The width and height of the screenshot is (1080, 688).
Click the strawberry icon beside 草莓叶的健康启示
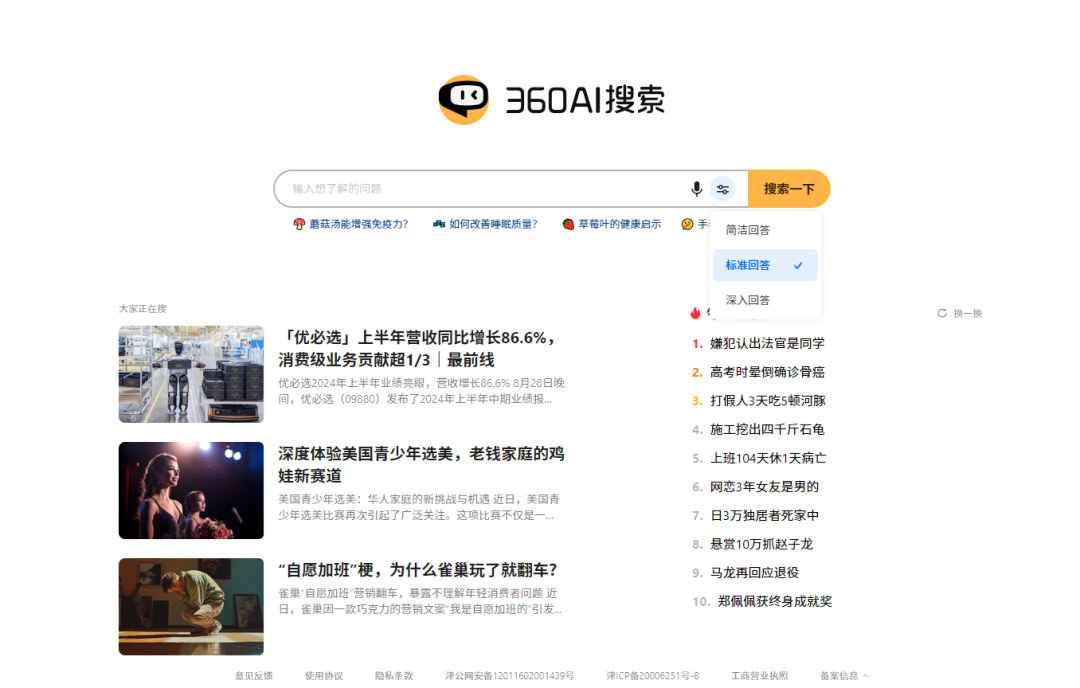568,225
